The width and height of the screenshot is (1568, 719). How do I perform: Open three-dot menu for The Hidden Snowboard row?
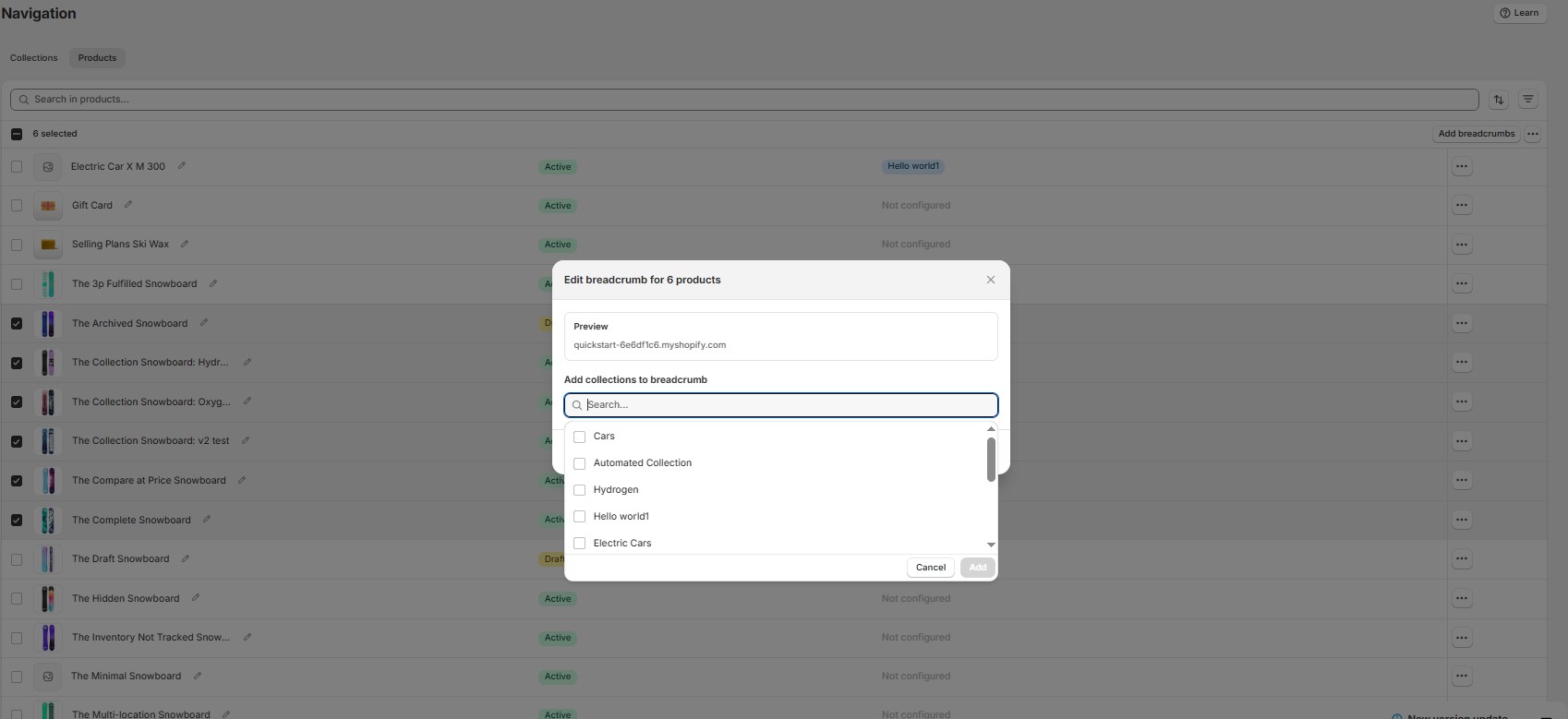click(1462, 598)
